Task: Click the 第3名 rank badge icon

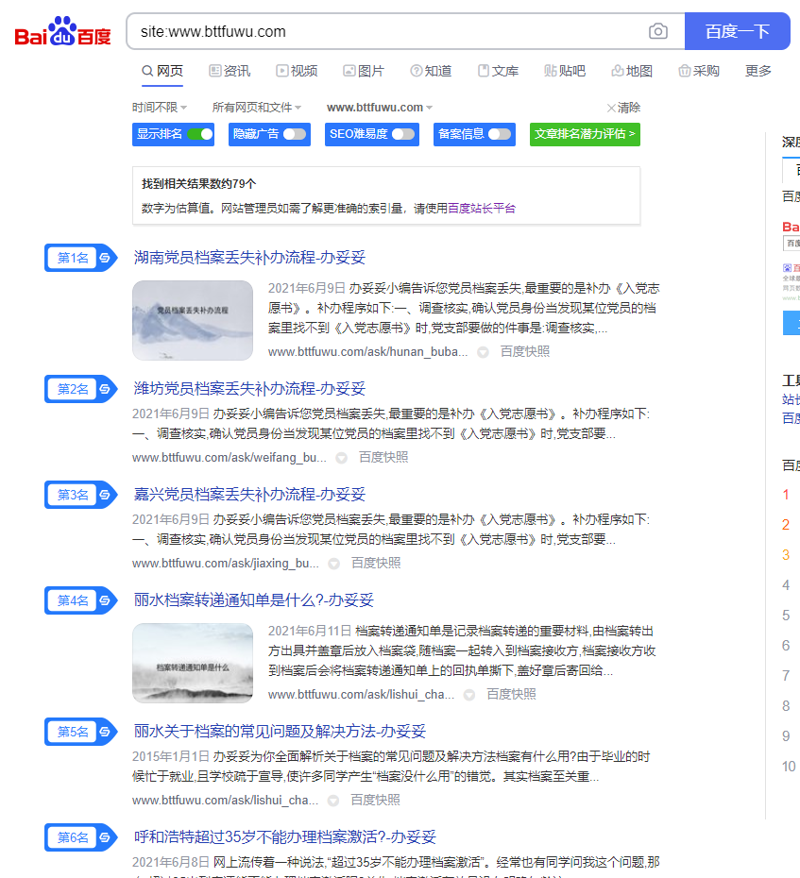Action: point(81,494)
